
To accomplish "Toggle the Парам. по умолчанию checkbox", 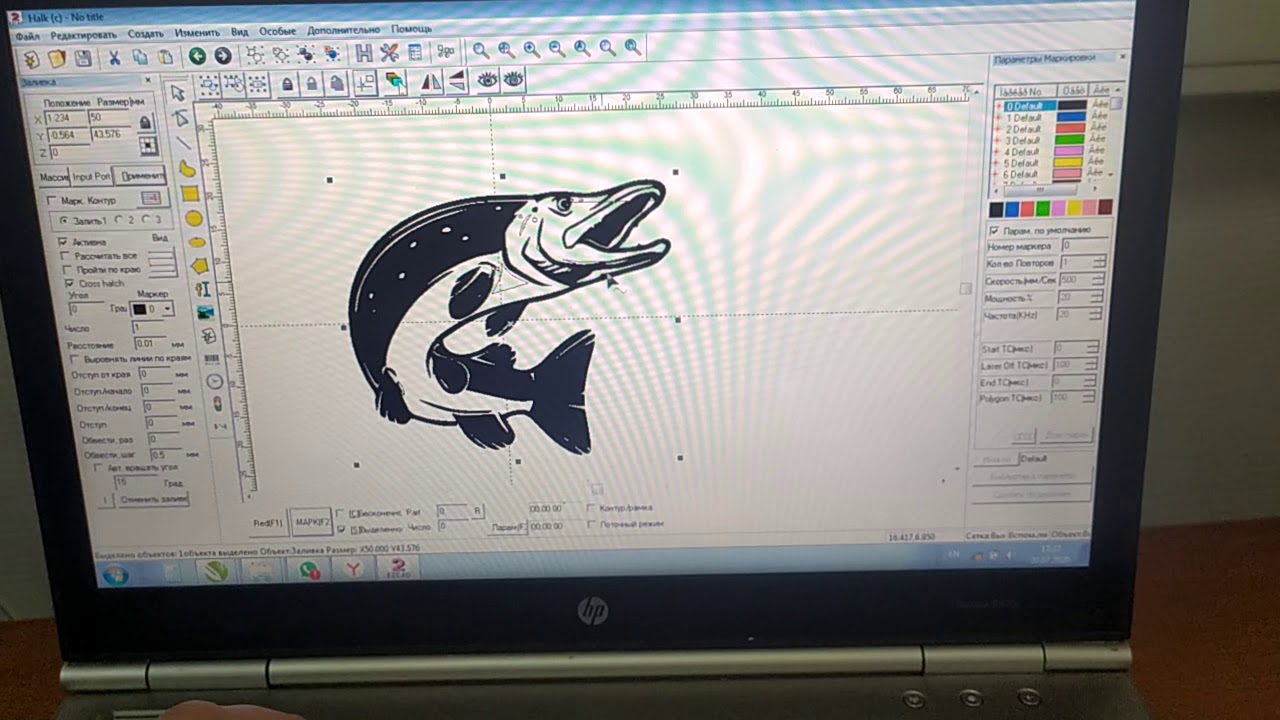I will pyautogui.click(x=994, y=230).
